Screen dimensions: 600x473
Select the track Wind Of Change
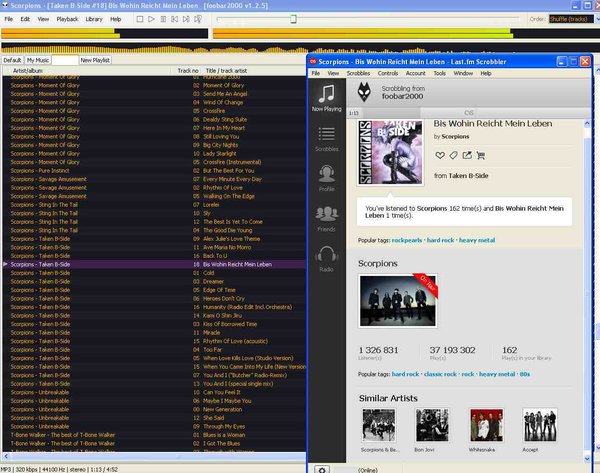point(154,102)
